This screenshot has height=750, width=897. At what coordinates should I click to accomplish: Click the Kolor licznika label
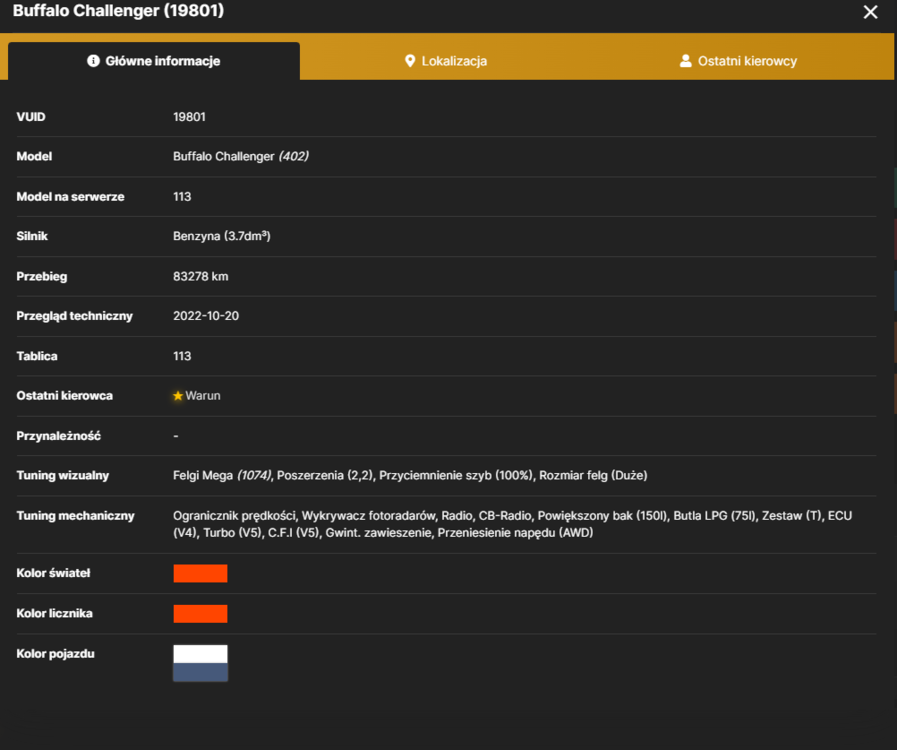54,613
